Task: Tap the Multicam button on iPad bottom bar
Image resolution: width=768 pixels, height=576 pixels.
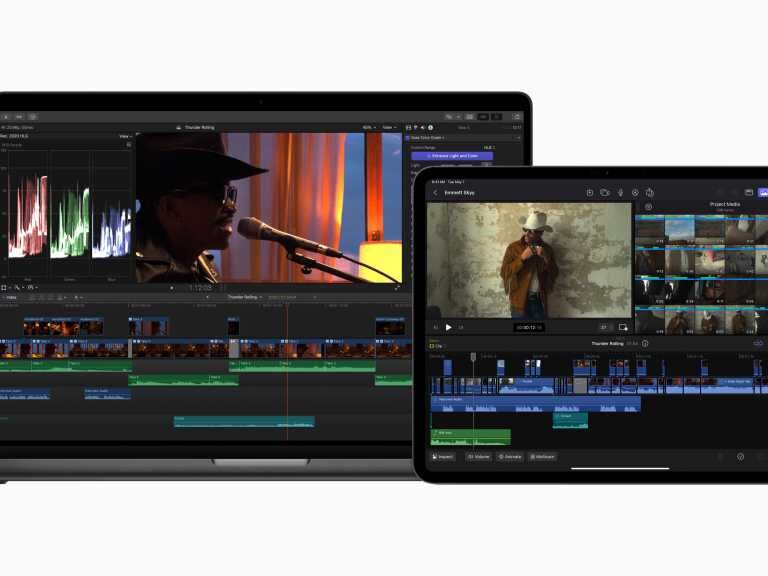Action: [x=542, y=456]
